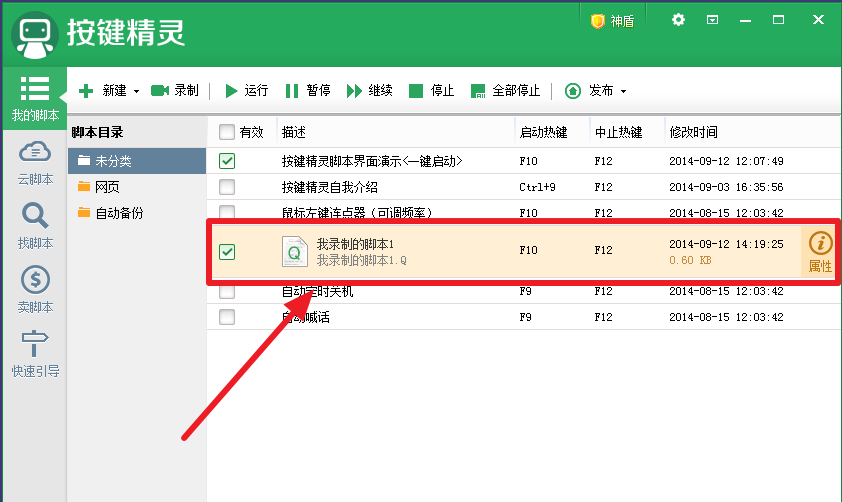Click the 属性 properties info icon
This screenshot has height=502, width=842.
pyautogui.click(x=820, y=253)
